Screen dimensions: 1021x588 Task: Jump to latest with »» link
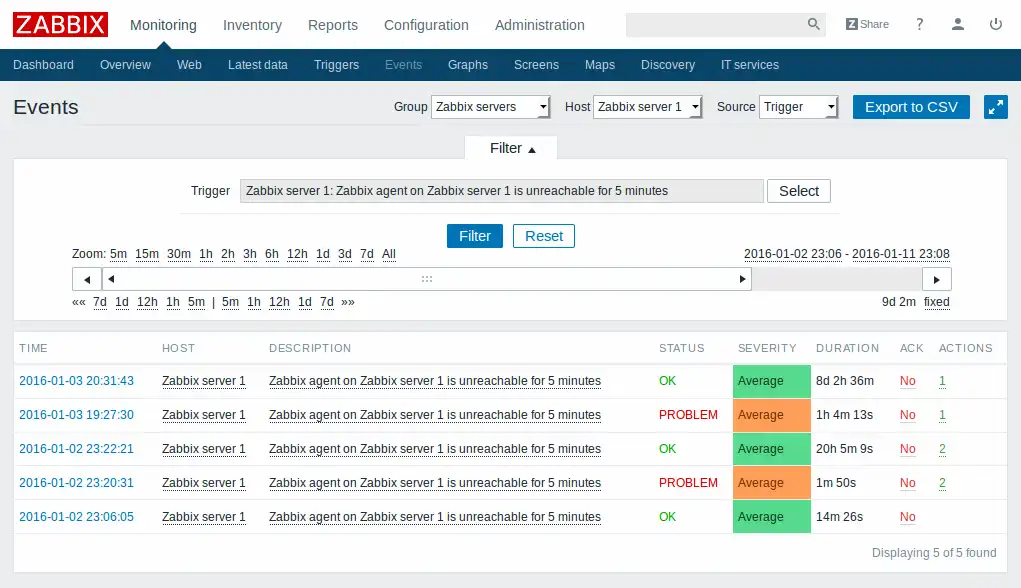(348, 302)
